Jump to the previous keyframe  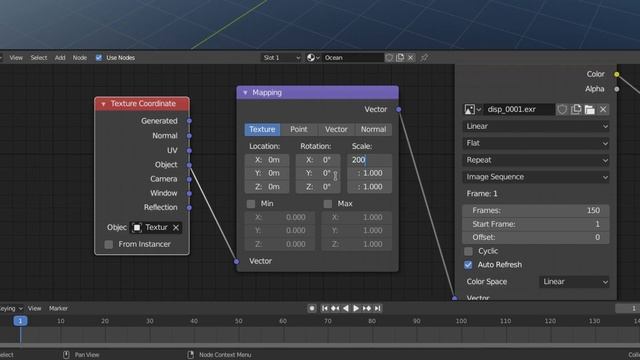click(335, 308)
